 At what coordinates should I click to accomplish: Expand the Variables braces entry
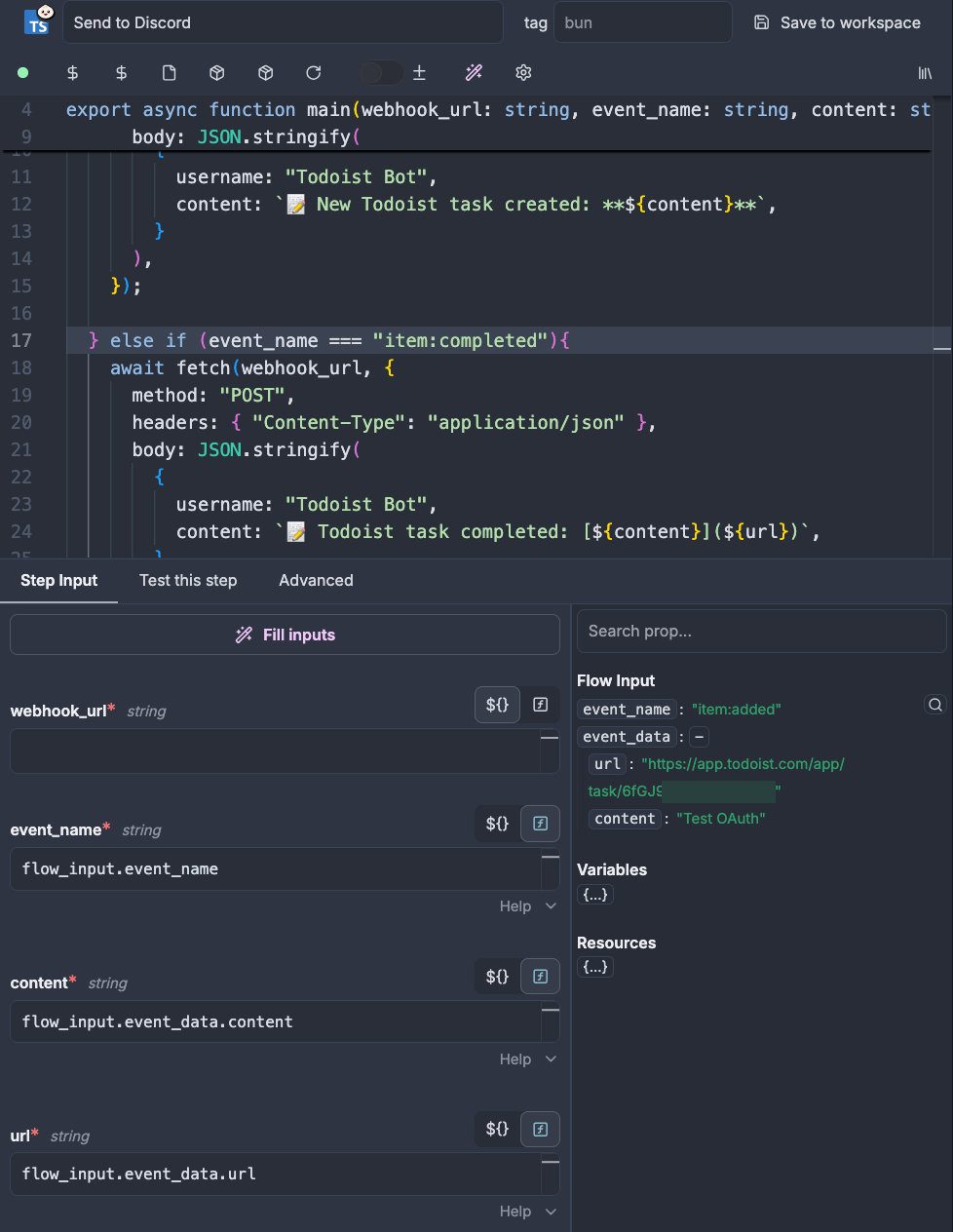(x=594, y=894)
